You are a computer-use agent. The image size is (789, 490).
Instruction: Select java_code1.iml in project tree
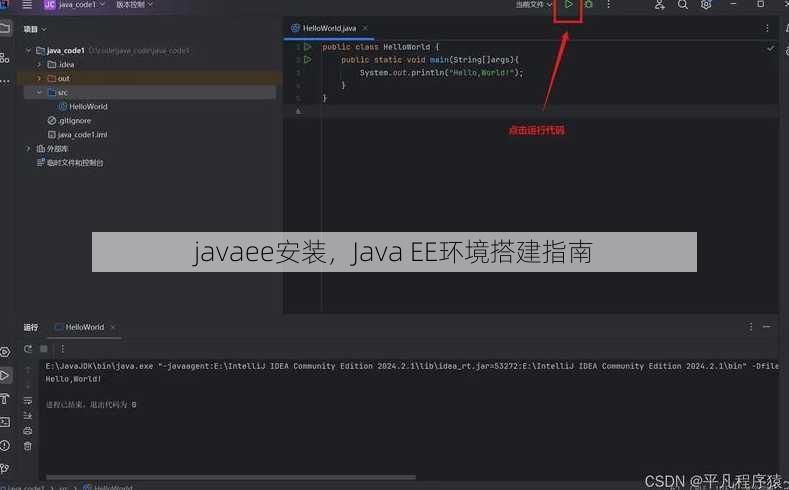point(77,135)
